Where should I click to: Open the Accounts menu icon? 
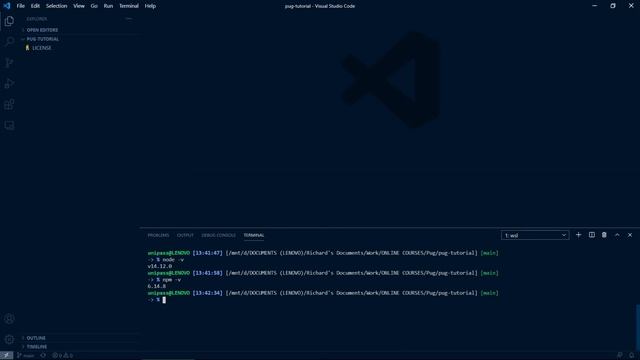click(9, 318)
